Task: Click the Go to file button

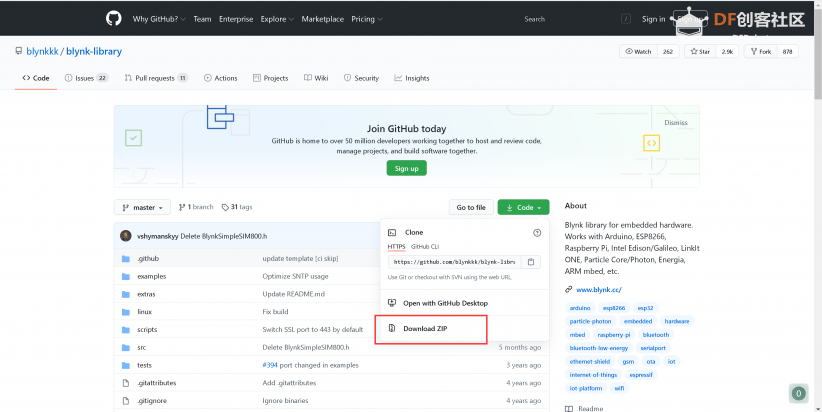Action: (x=471, y=208)
